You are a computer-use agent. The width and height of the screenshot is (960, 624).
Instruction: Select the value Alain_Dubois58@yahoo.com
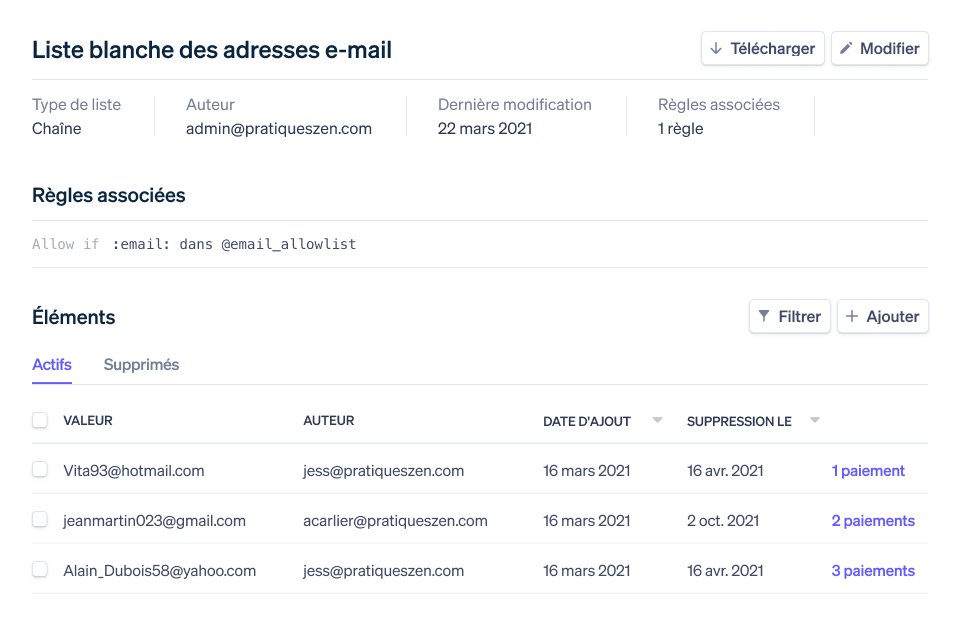pos(159,571)
